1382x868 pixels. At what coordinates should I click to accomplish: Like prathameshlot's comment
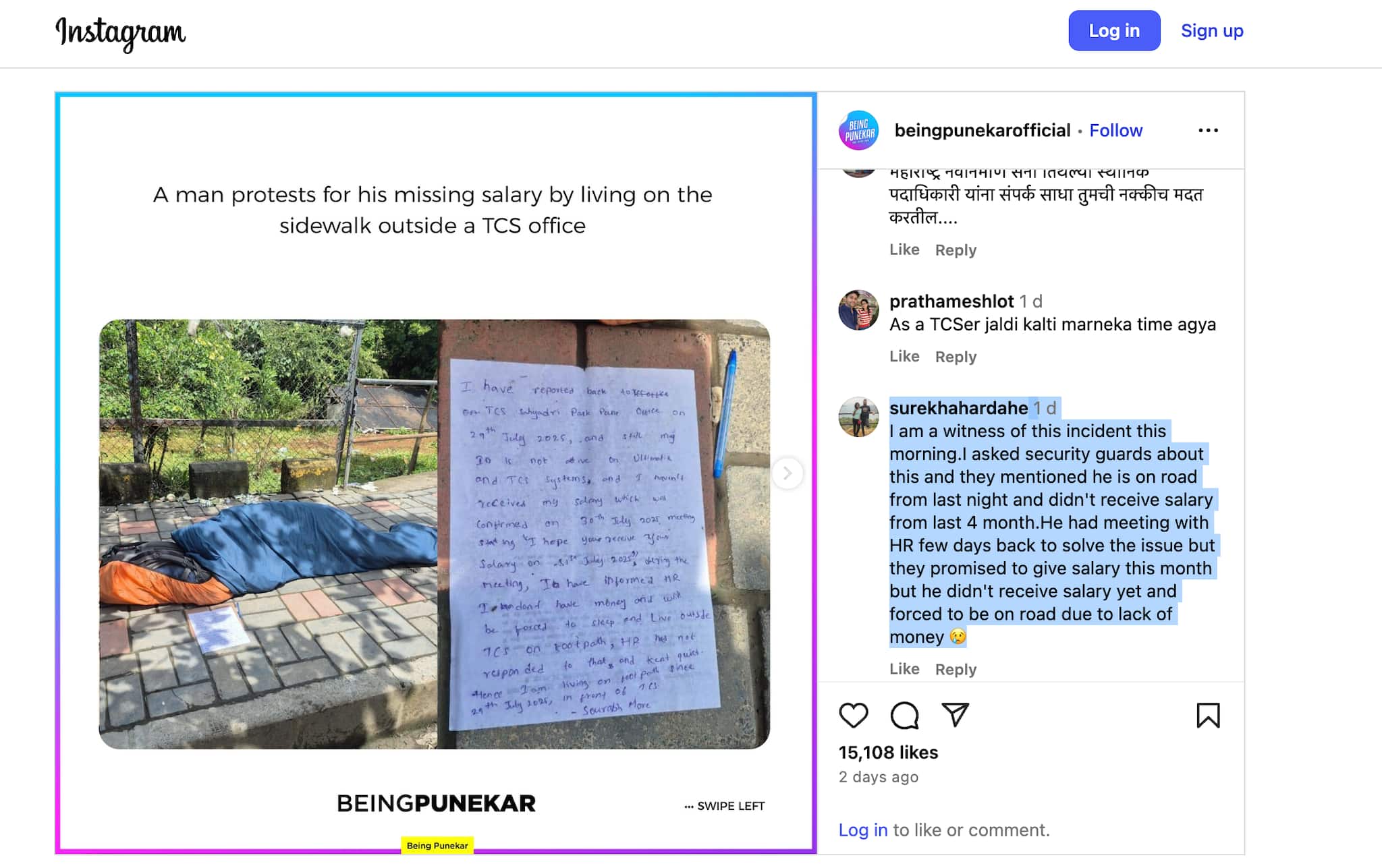[904, 356]
